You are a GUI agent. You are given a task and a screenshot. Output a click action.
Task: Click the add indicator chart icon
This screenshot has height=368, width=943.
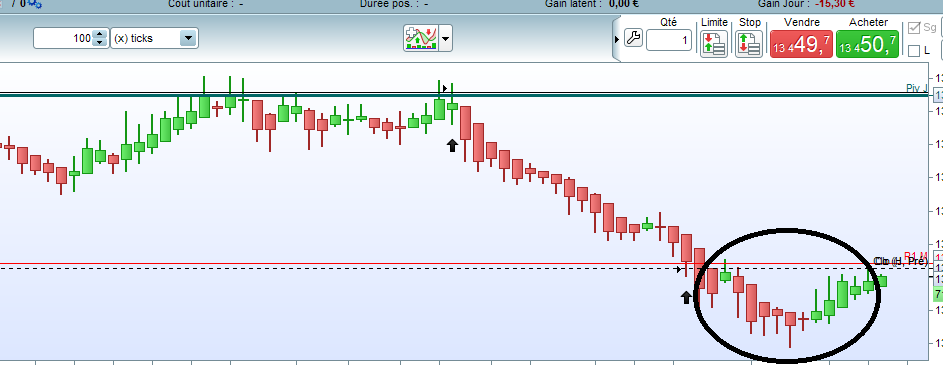421,38
